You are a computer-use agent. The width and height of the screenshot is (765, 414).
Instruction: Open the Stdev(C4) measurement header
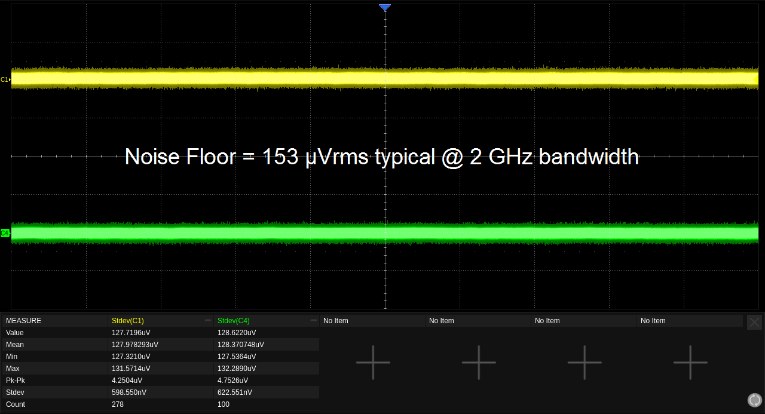tap(233, 320)
